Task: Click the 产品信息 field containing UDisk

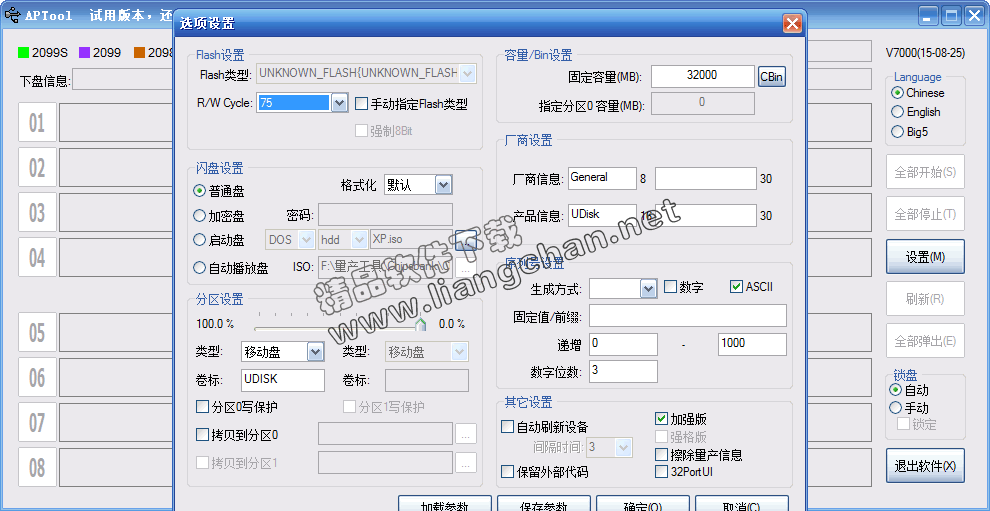Action: click(x=602, y=215)
